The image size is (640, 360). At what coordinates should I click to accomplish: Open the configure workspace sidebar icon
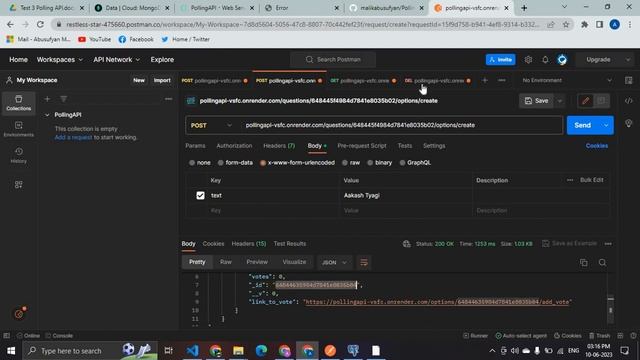(x=18, y=184)
